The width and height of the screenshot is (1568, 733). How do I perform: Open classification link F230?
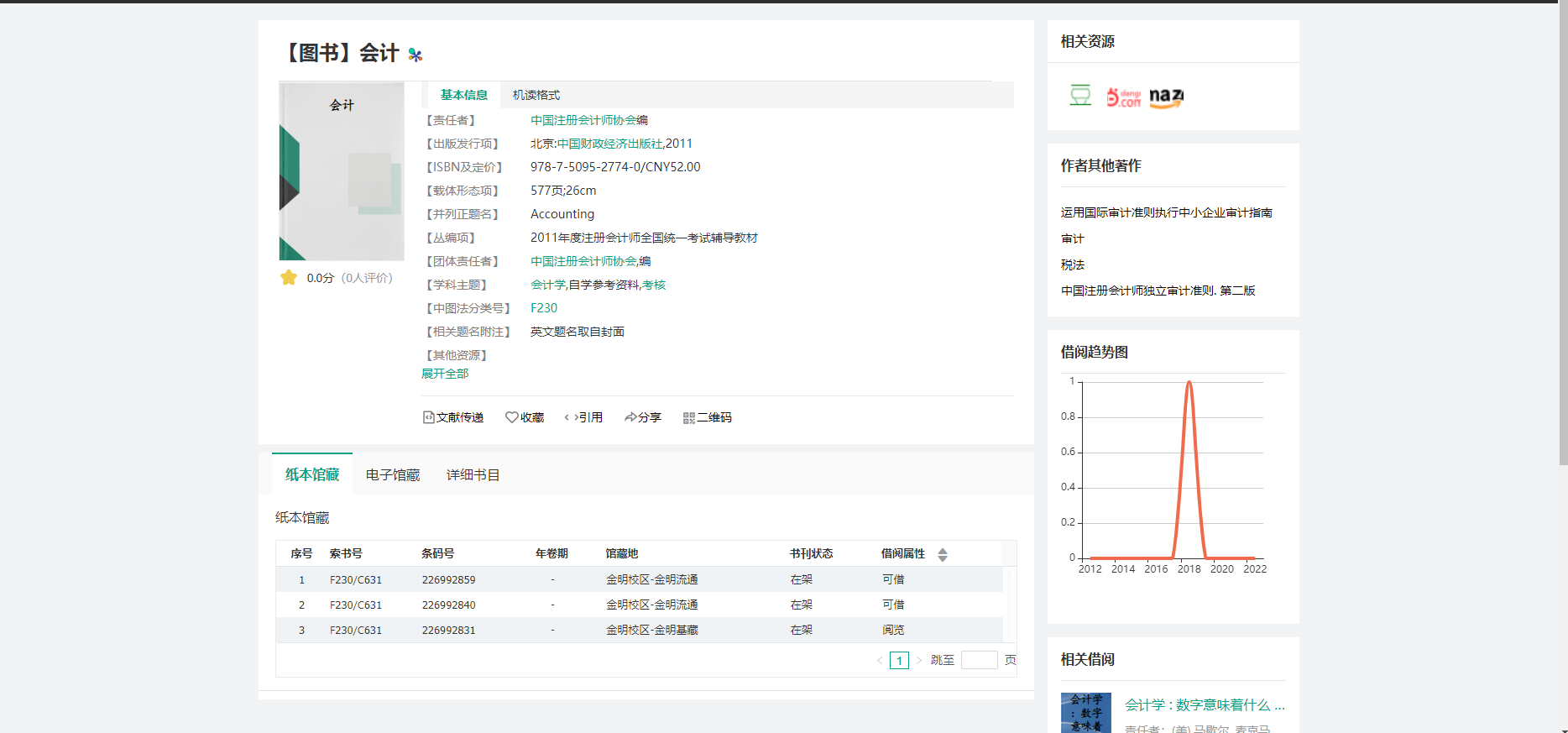(x=544, y=308)
